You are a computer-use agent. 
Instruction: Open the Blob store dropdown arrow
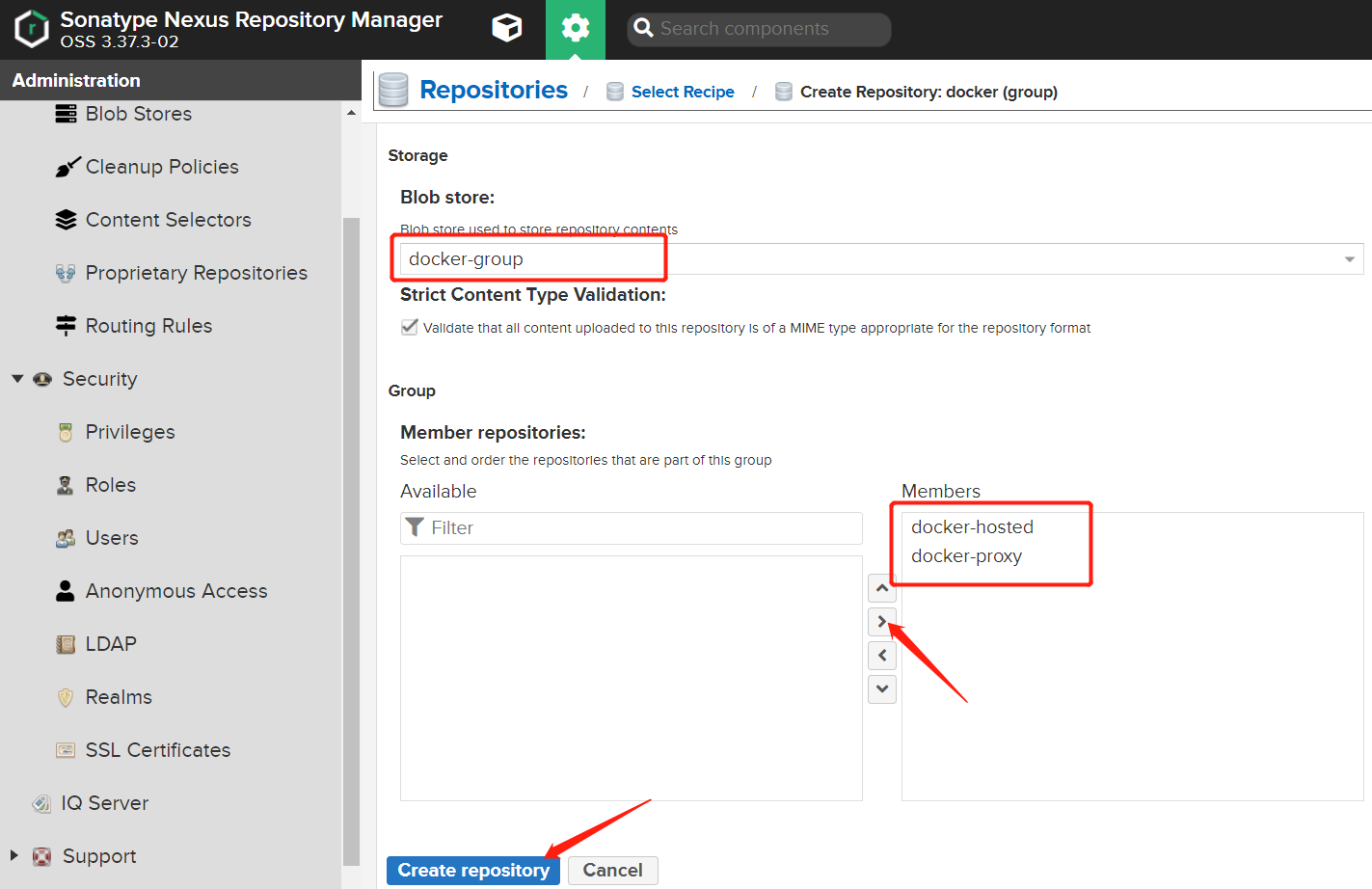1350,258
